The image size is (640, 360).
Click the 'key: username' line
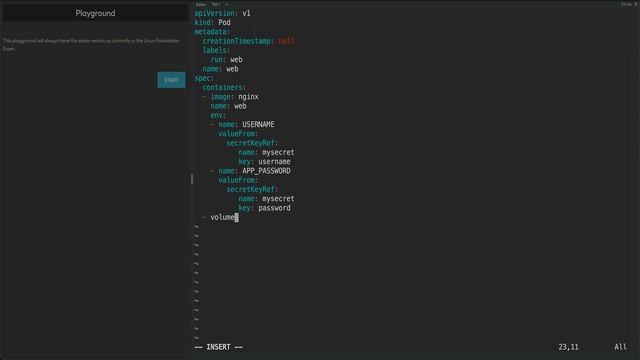click(x=264, y=162)
